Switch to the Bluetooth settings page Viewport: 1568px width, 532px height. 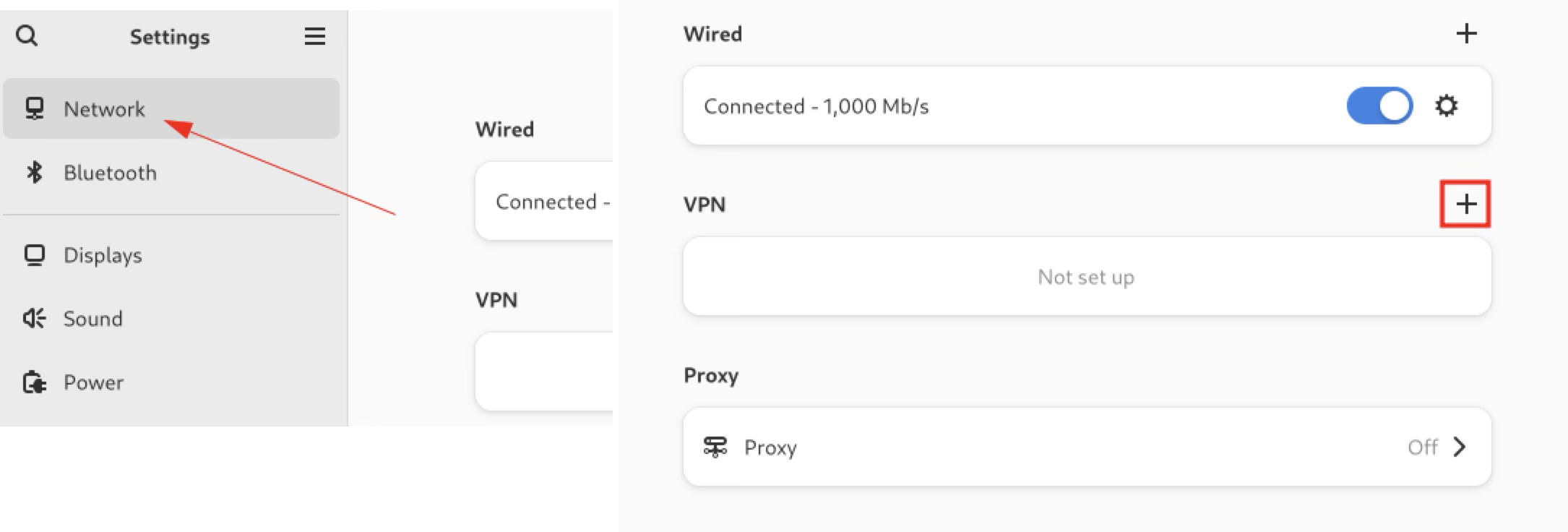tap(110, 173)
